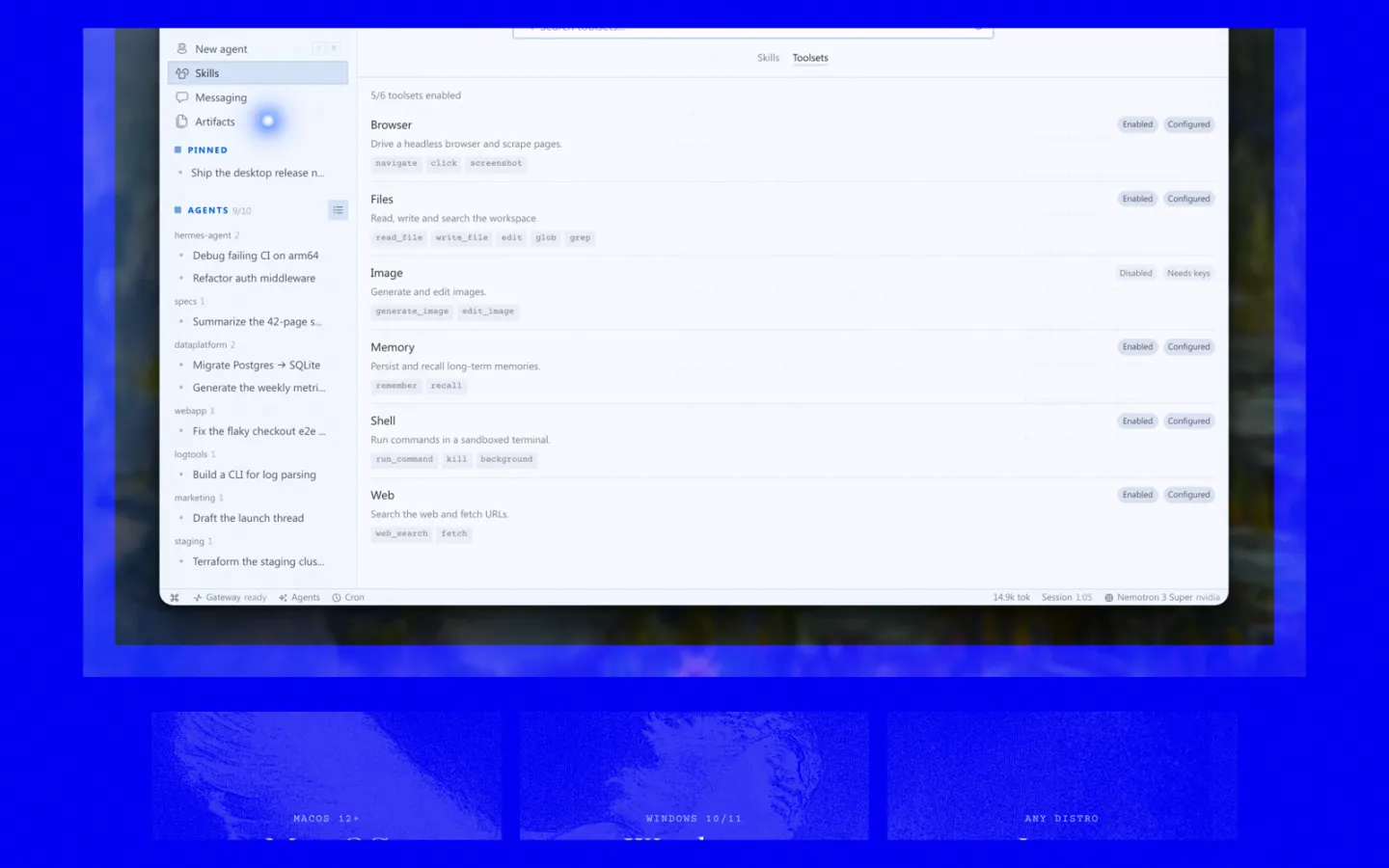Expand the dataplatform agent group
This screenshot has width=1389, height=868.
point(204,345)
